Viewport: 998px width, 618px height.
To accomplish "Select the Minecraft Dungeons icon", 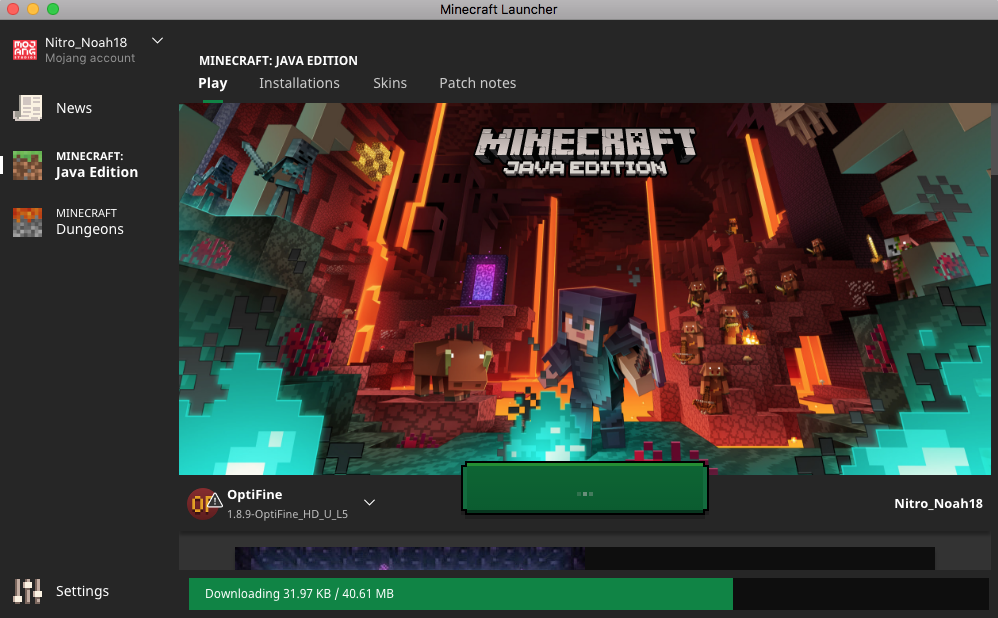I will (27, 222).
